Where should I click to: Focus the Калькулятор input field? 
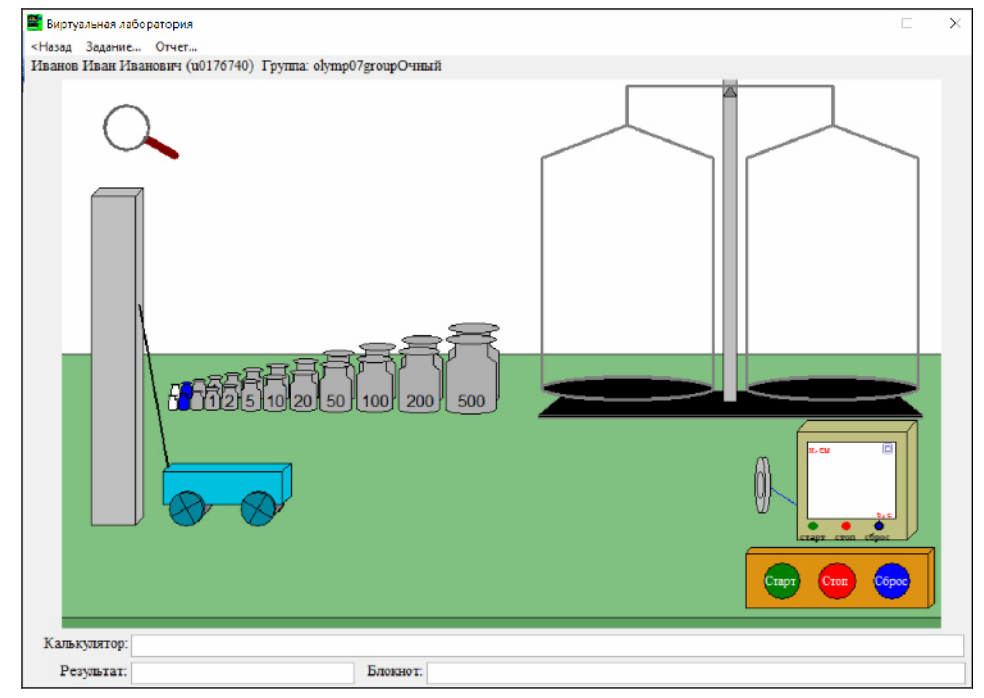(x=547, y=645)
